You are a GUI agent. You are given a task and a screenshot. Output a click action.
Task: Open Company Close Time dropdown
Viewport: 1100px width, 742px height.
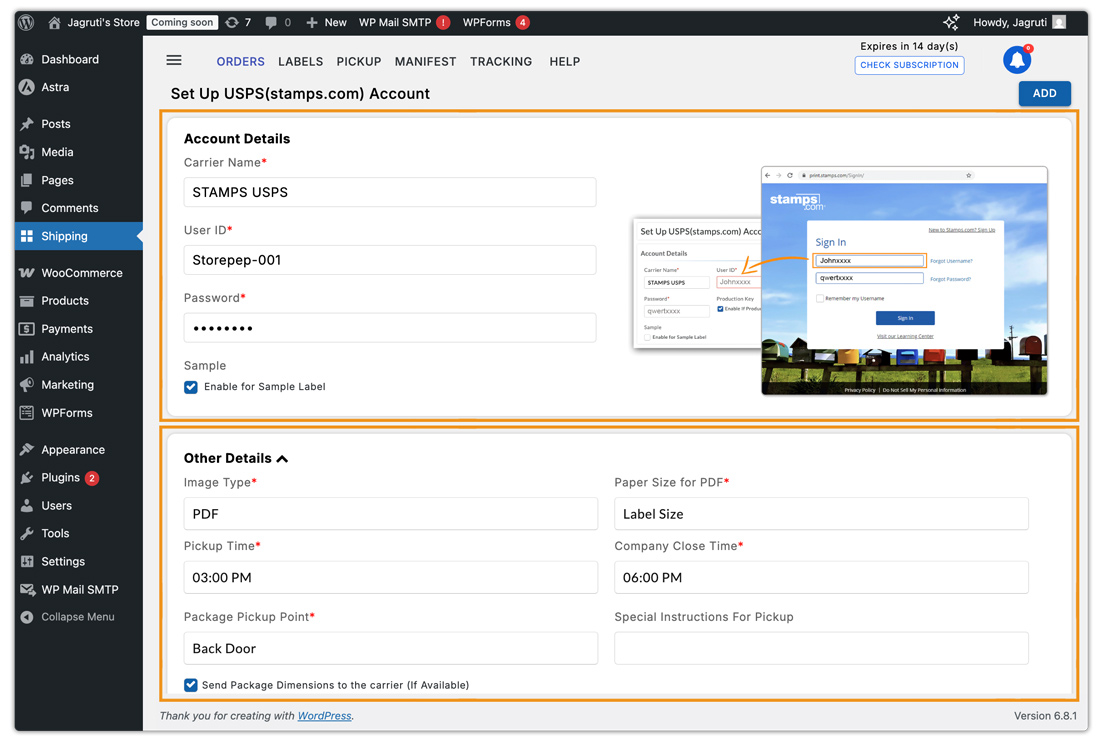(821, 578)
